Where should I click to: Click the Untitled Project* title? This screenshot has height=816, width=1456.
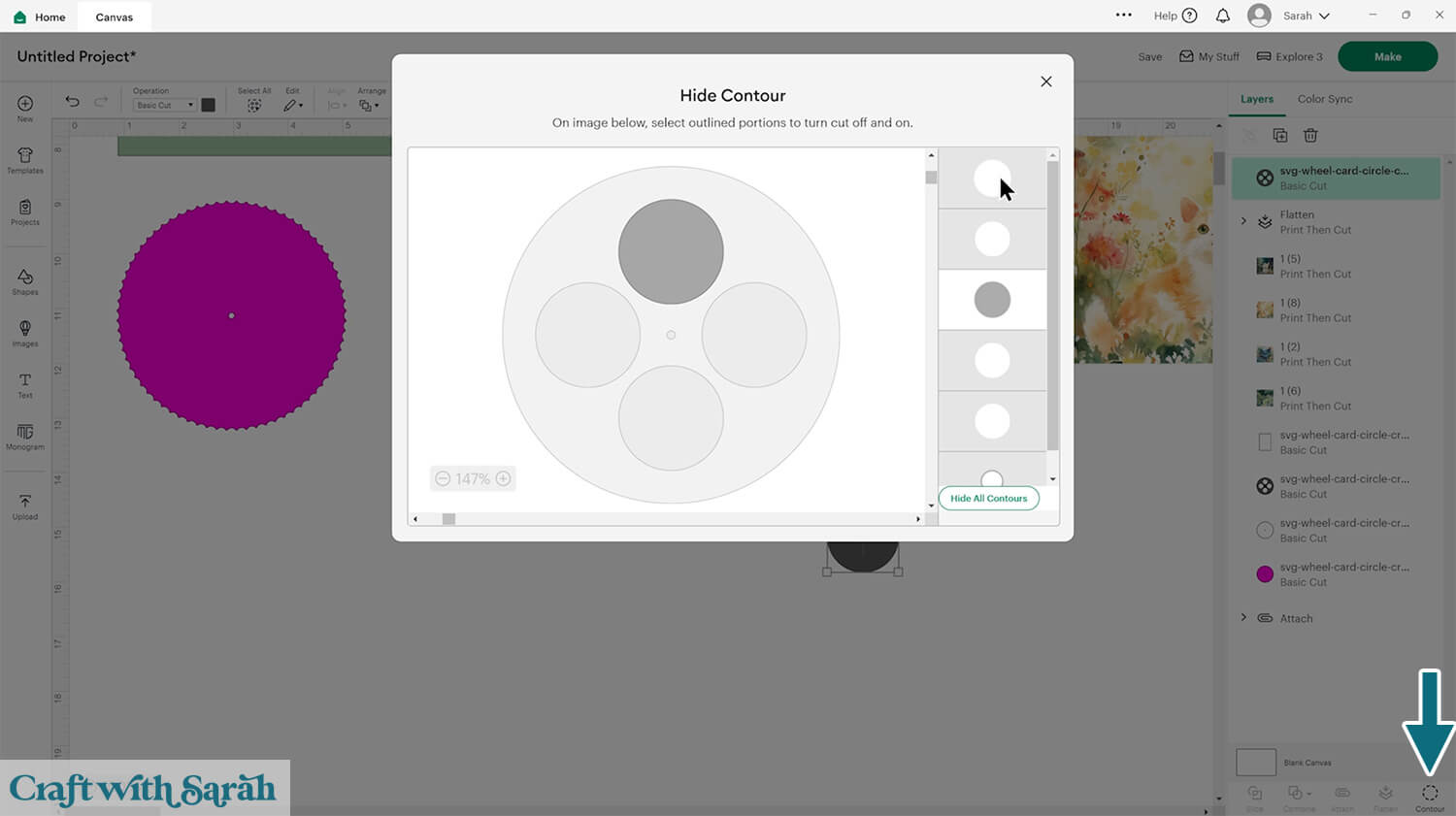click(77, 56)
